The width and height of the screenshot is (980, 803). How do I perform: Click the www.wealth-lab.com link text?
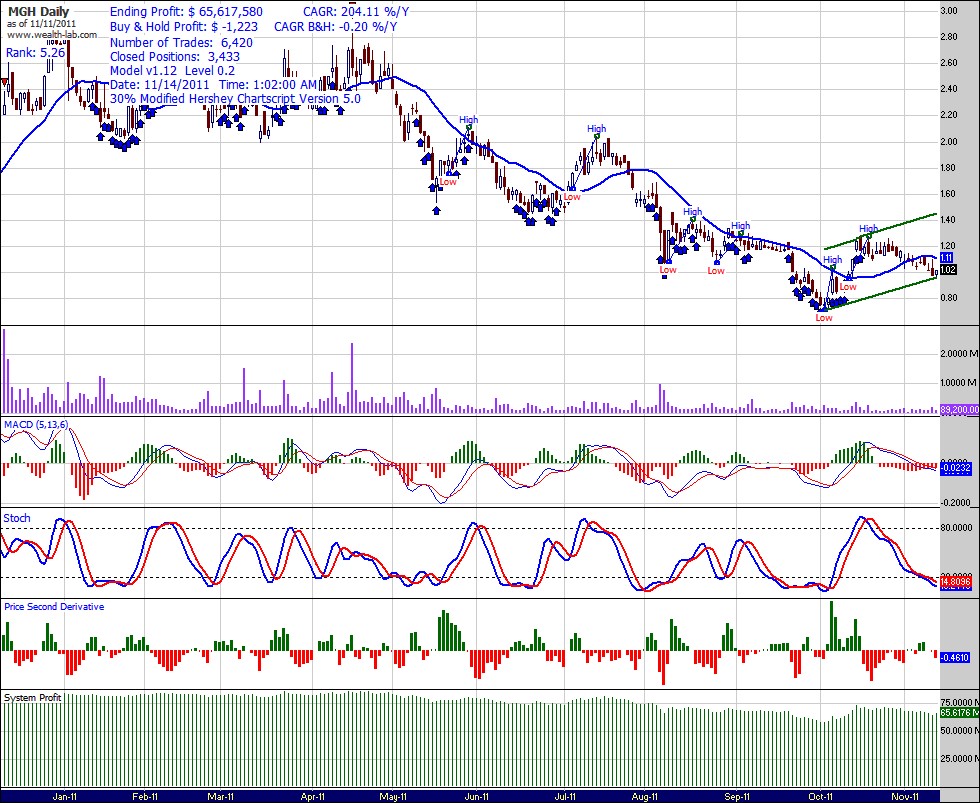pyautogui.click(x=52, y=35)
